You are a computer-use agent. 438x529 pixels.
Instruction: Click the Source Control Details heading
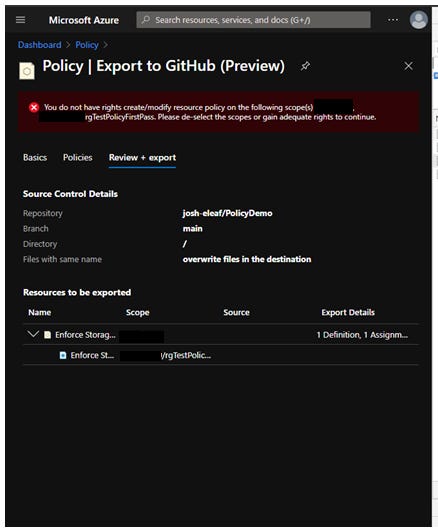(70, 194)
